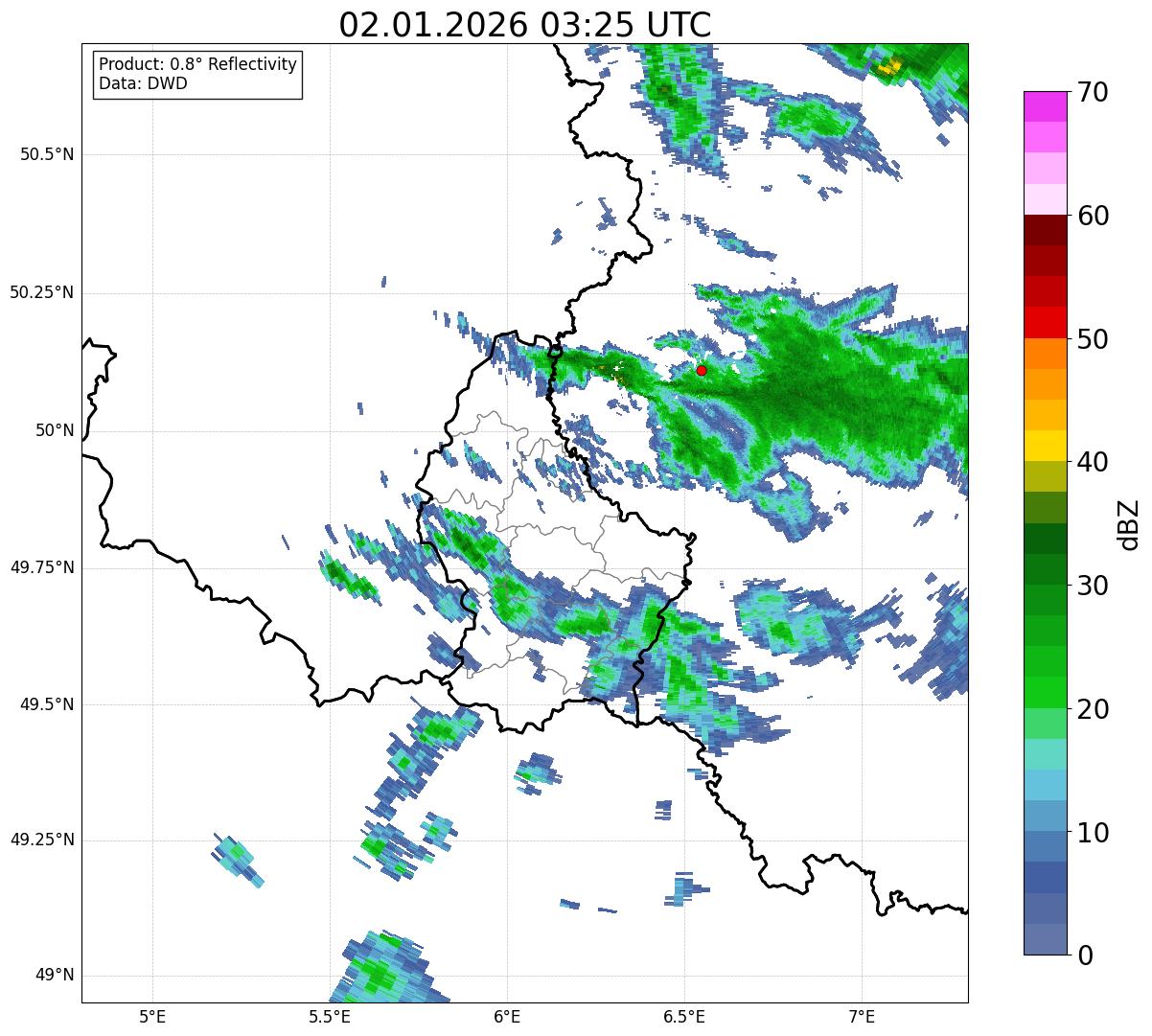The image size is (1152, 1036).
Task: Click the 7°E longitude label
Action: coord(862,1016)
